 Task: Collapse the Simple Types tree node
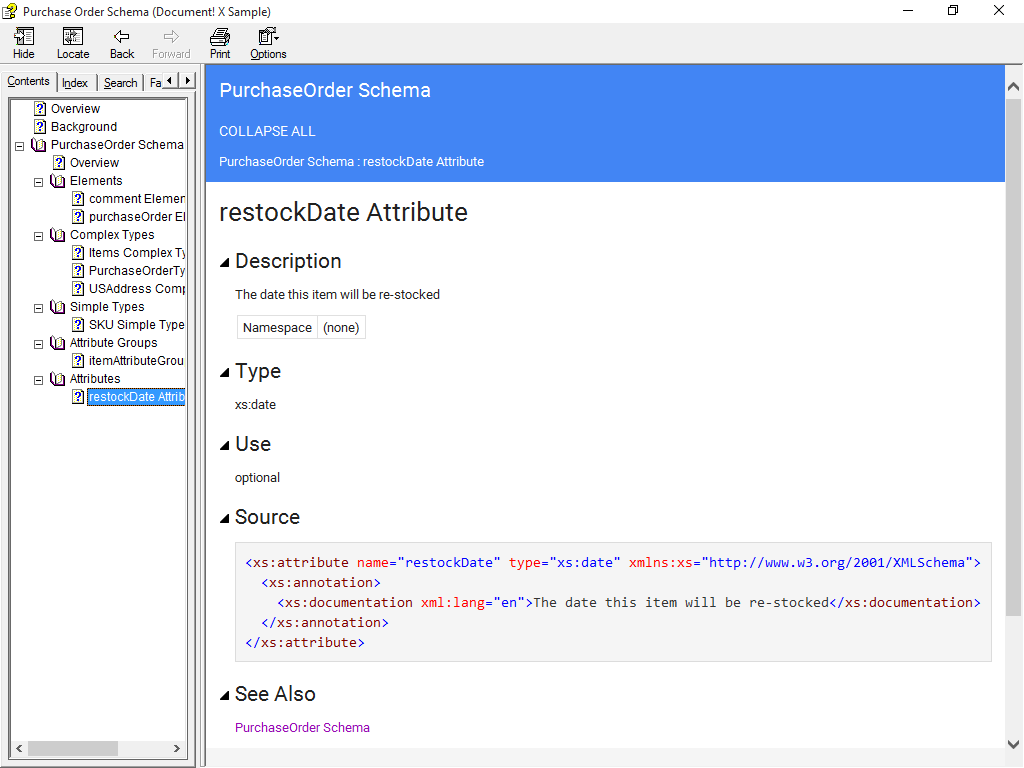(x=39, y=308)
